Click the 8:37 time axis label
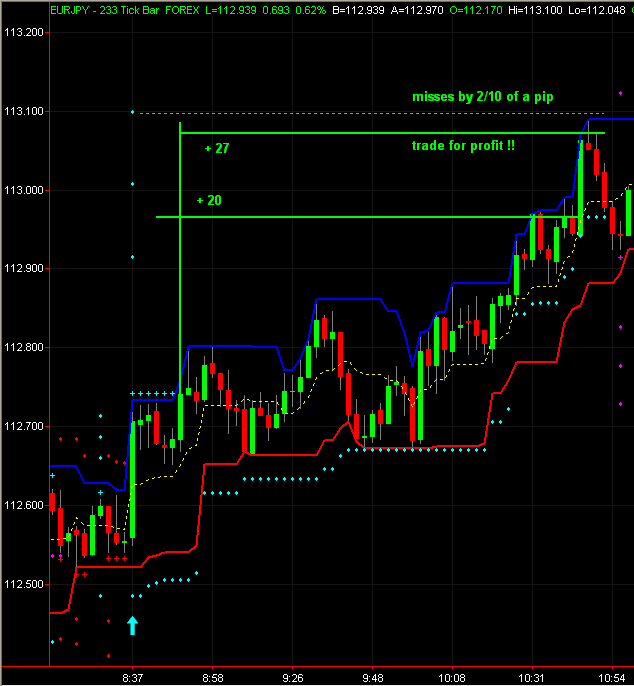Image resolution: width=634 pixels, height=686 pixels. click(133, 678)
